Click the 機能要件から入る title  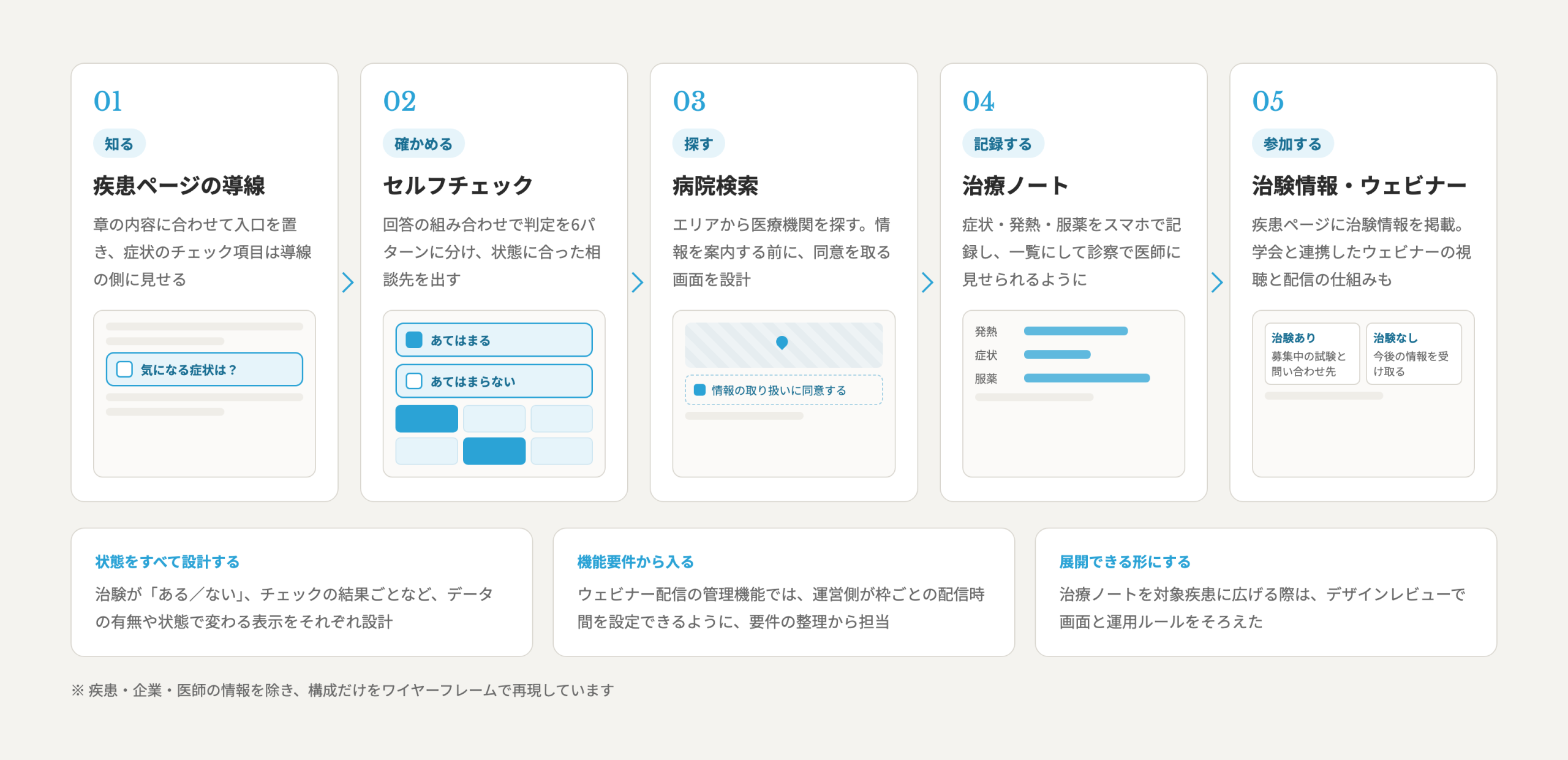tap(635, 561)
